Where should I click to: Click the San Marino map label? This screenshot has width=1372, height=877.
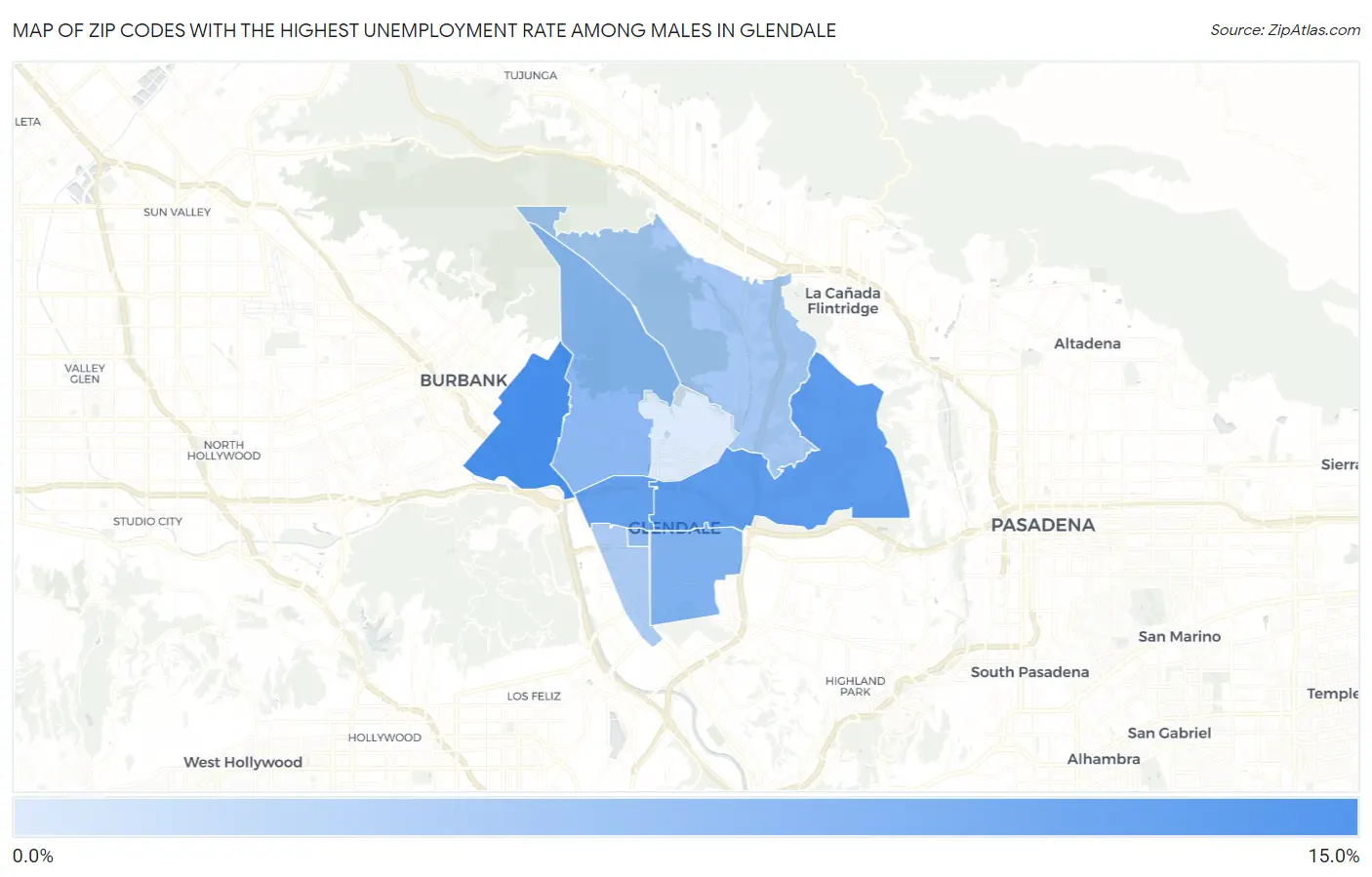(x=1179, y=636)
